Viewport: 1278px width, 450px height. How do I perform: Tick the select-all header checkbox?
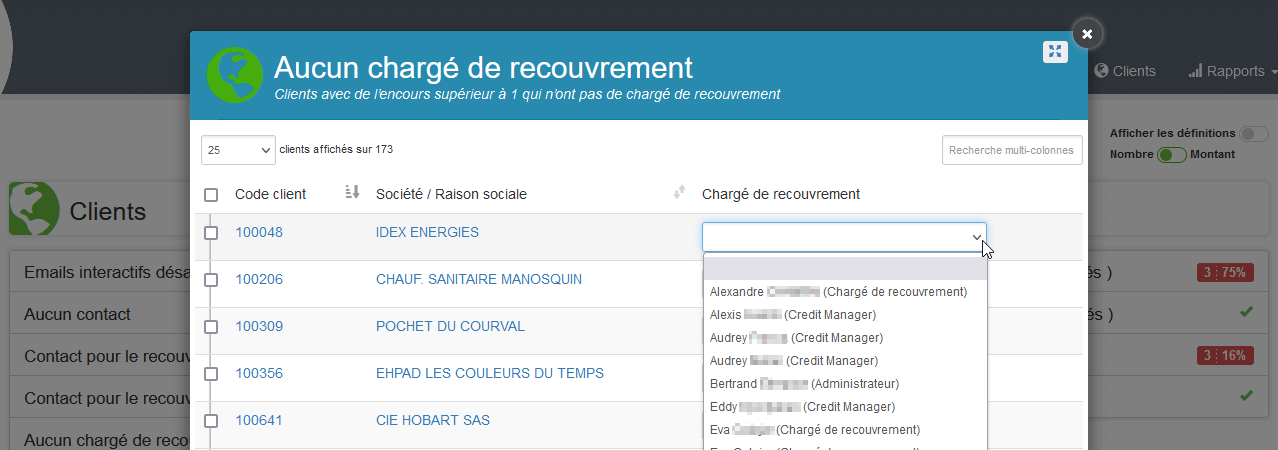(x=211, y=195)
